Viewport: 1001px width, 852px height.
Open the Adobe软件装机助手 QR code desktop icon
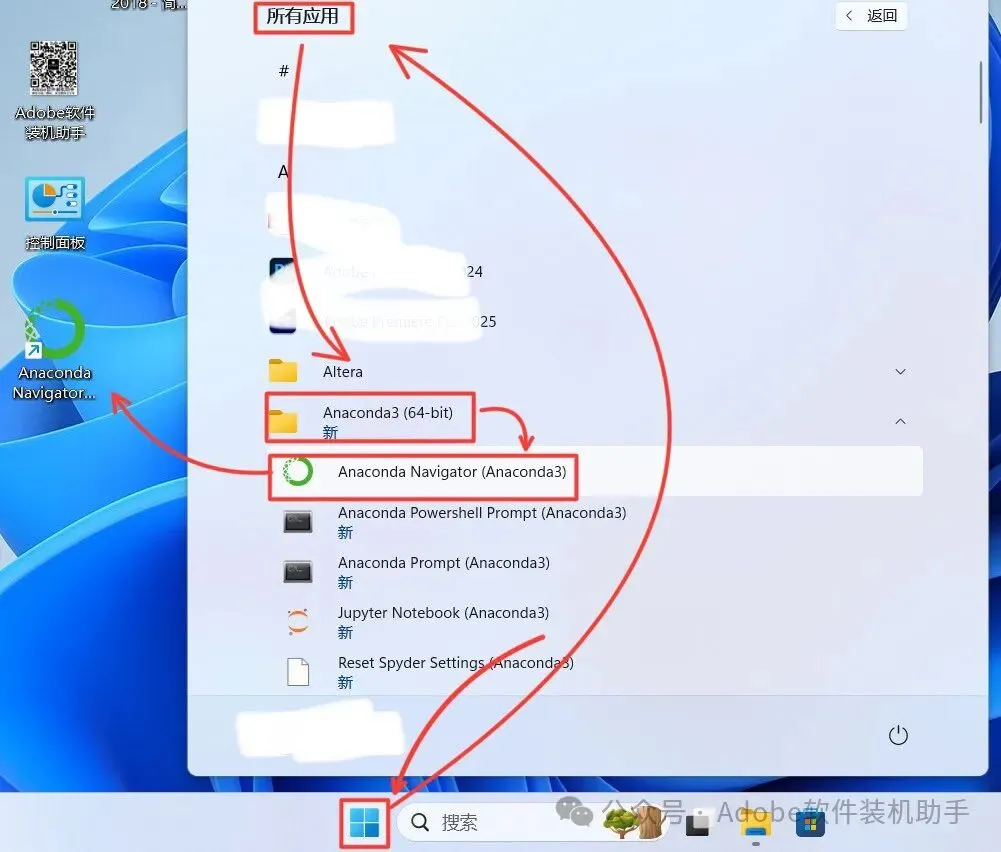point(55,91)
